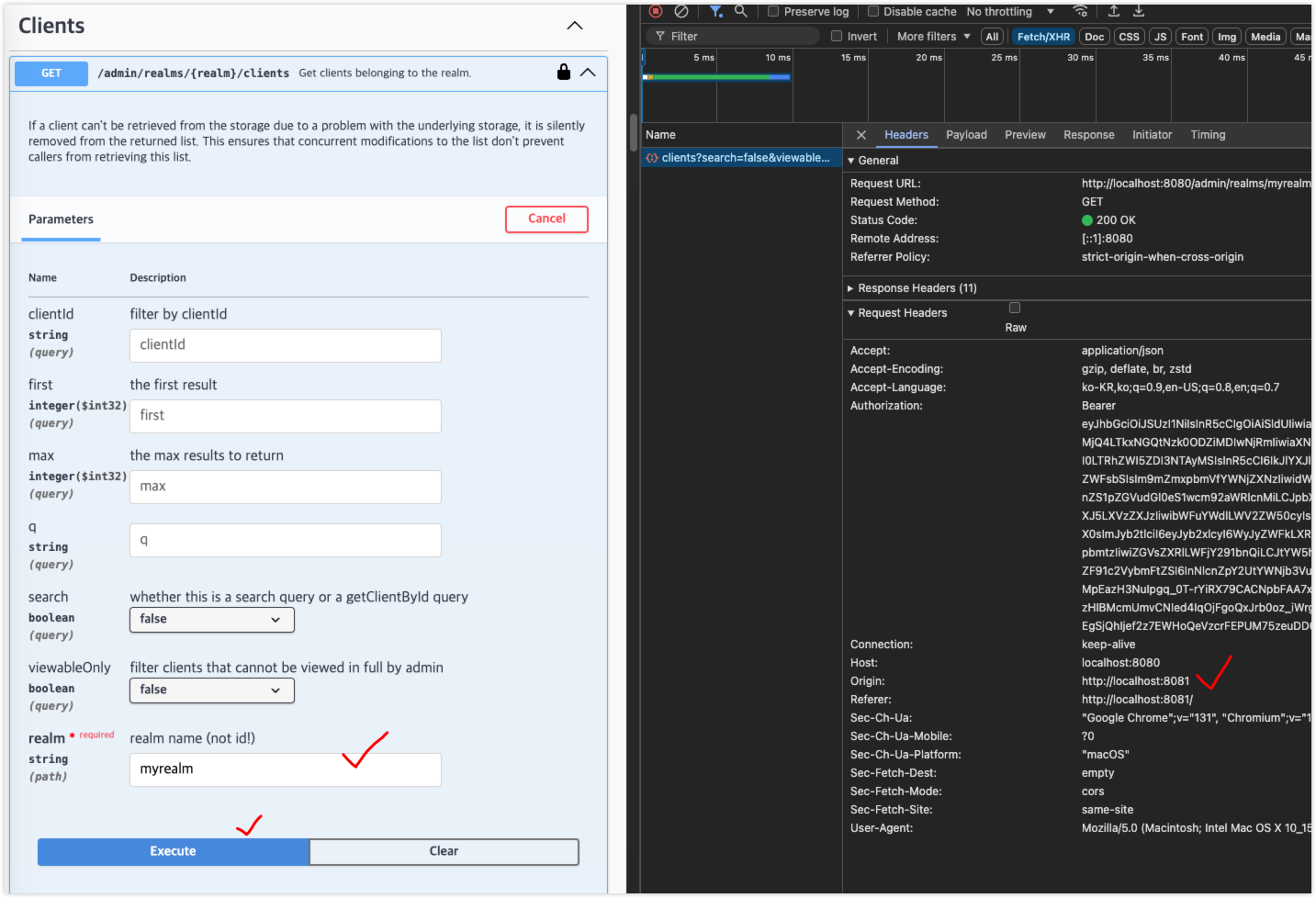Click the /admin/realms/{realm}/clients path
Image resolution: width=1316 pixels, height=898 pixels.
(x=193, y=73)
